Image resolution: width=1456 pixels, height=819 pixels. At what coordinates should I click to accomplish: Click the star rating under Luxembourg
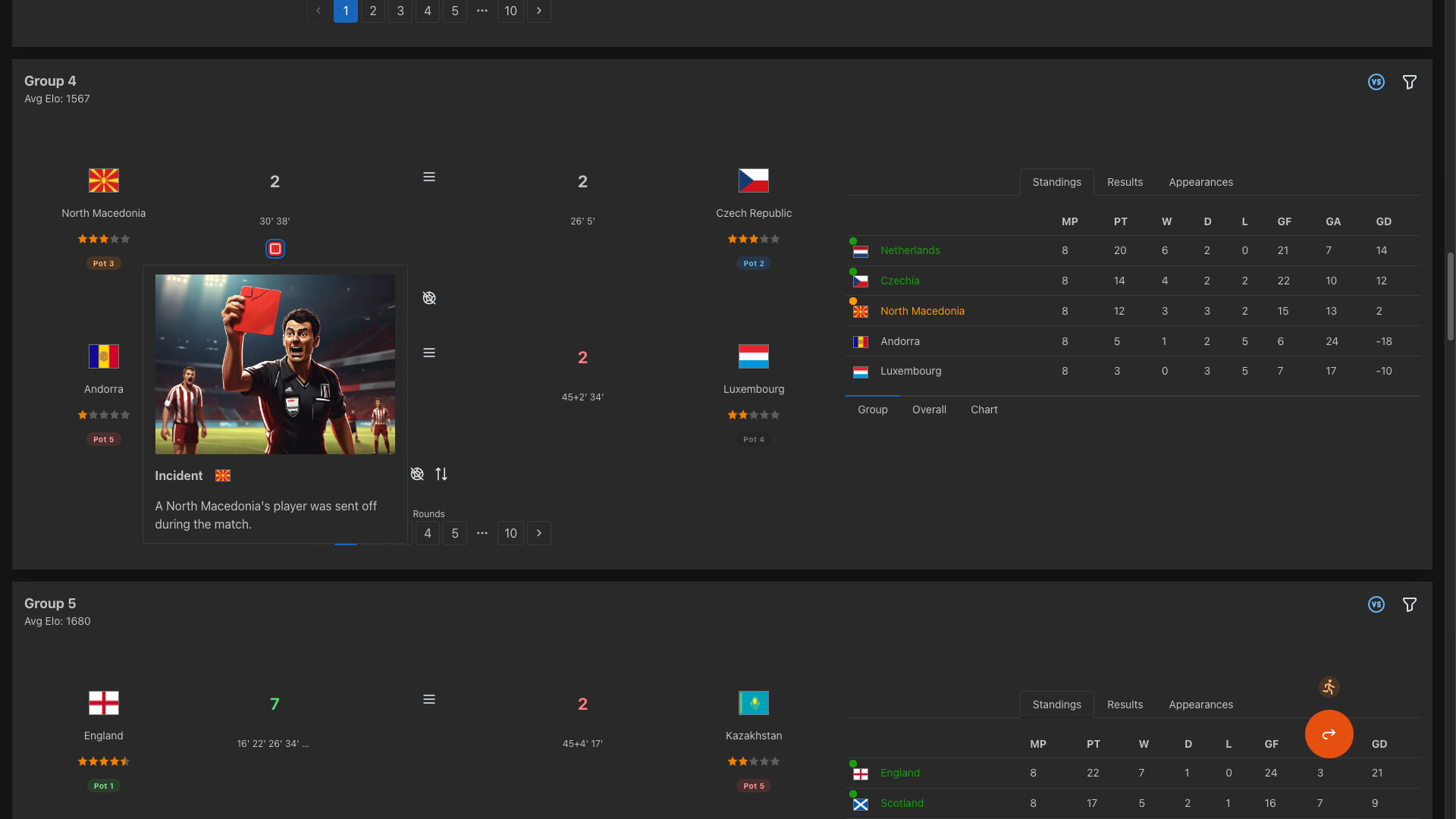pyautogui.click(x=753, y=415)
